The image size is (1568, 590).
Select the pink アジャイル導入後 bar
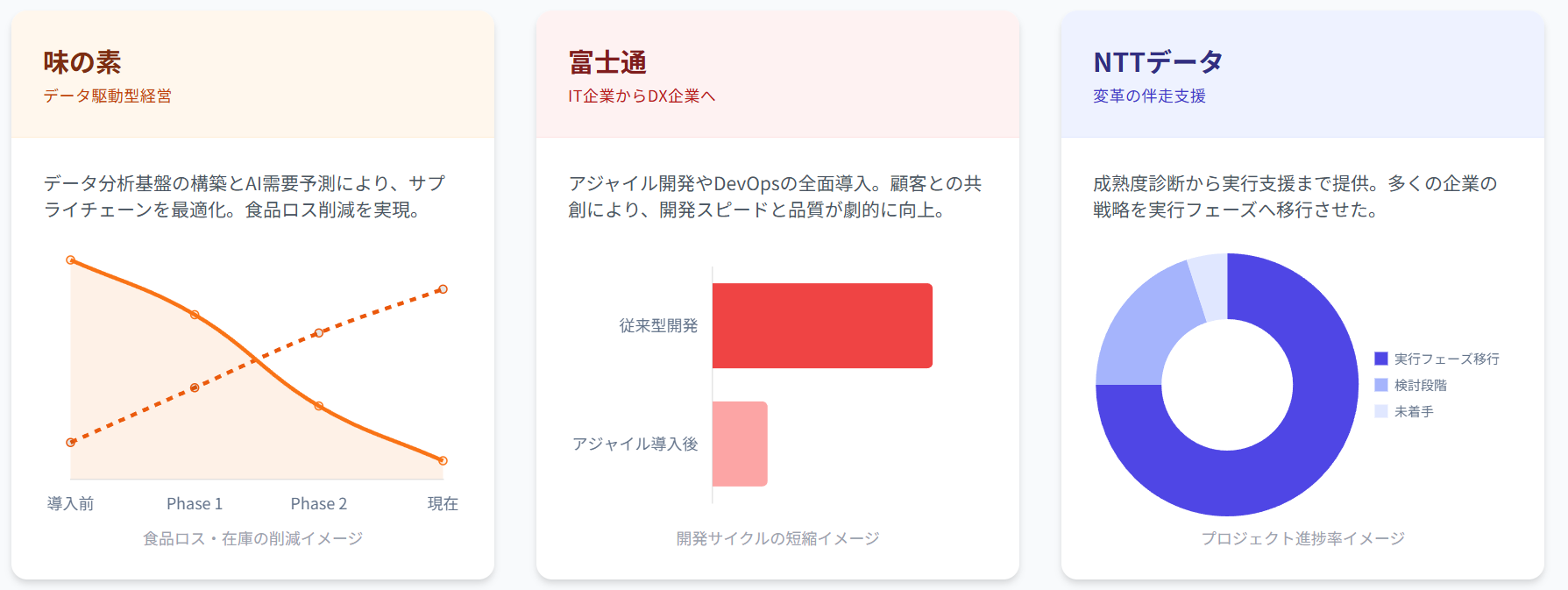click(x=740, y=444)
